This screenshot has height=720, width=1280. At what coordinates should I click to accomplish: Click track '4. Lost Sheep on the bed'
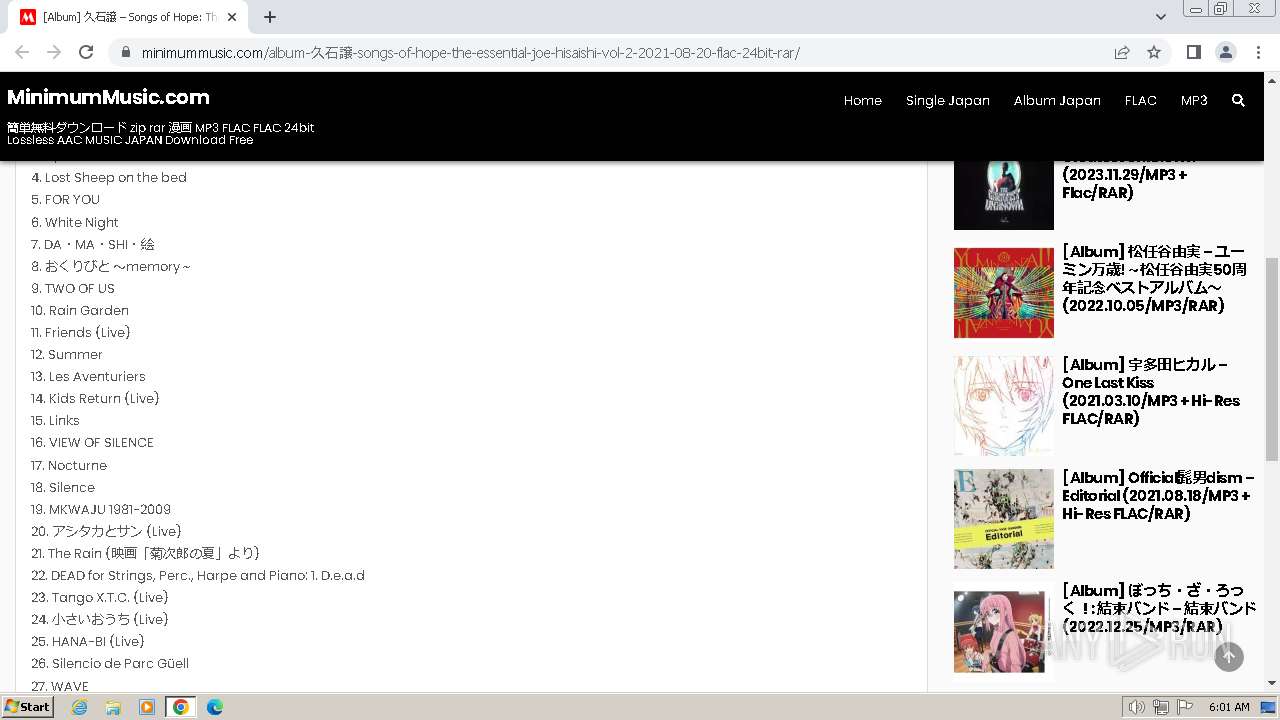click(109, 178)
